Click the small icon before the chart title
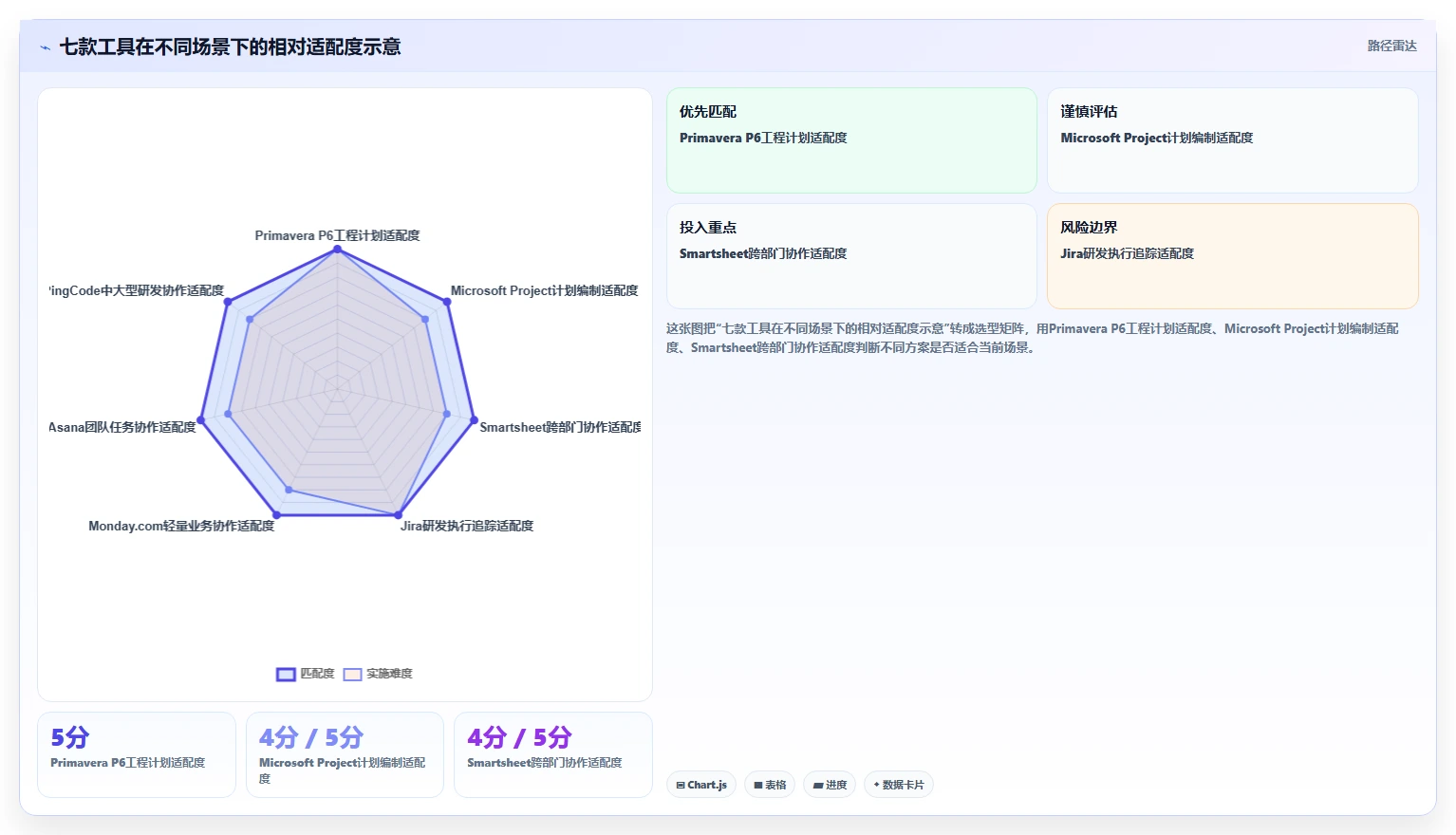This screenshot has height=835, width=1456. coord(45,47)
